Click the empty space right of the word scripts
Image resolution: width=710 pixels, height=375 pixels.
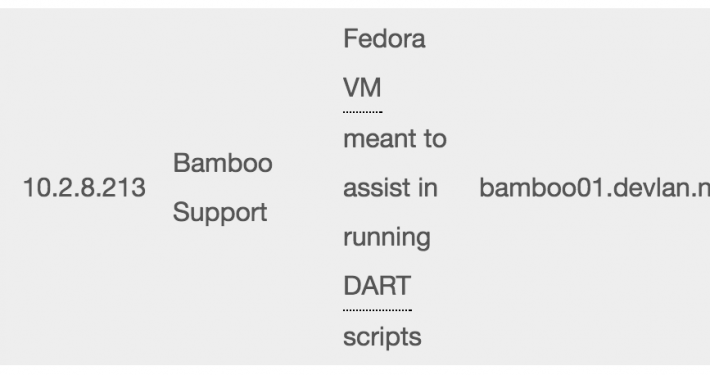(566, 337)
